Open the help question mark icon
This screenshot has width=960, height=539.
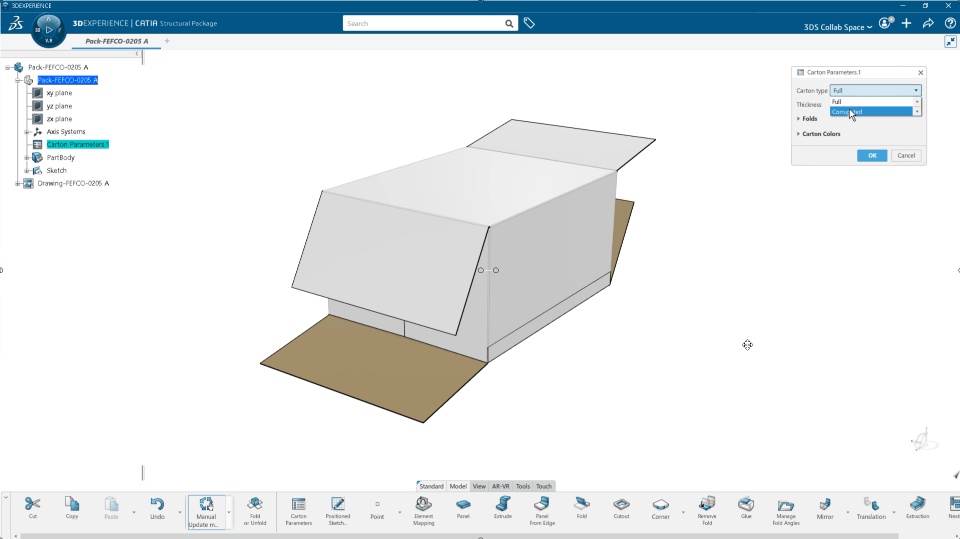pyautogui.click(x=950, y=23)
